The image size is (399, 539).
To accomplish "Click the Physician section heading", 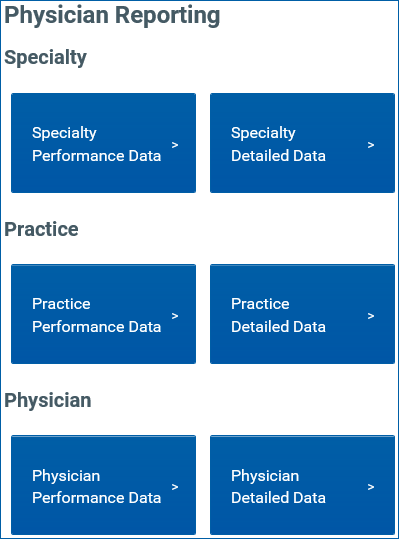I will (x=48, y=401).
